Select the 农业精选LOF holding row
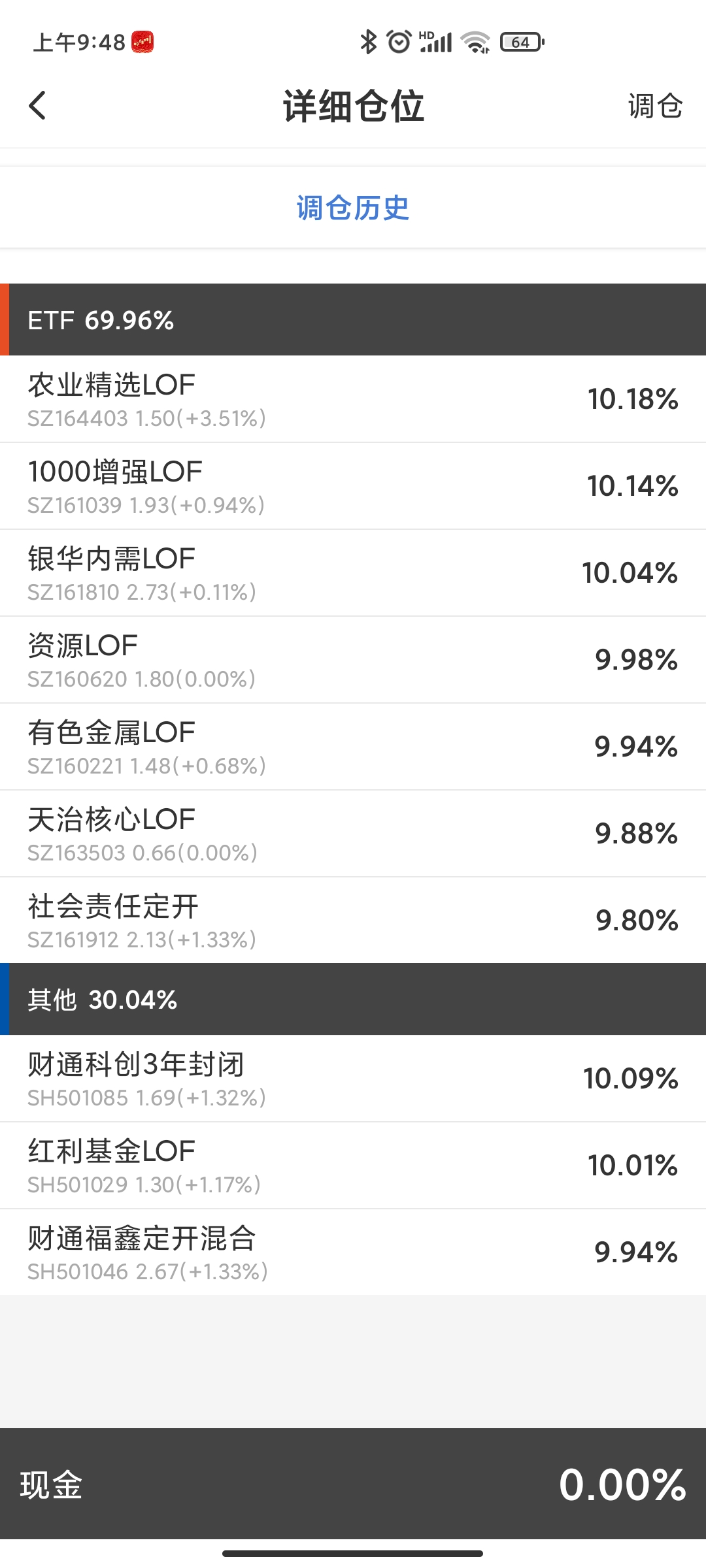The width and height of the screenshot is (706, 1568). (x=353, y=399)
